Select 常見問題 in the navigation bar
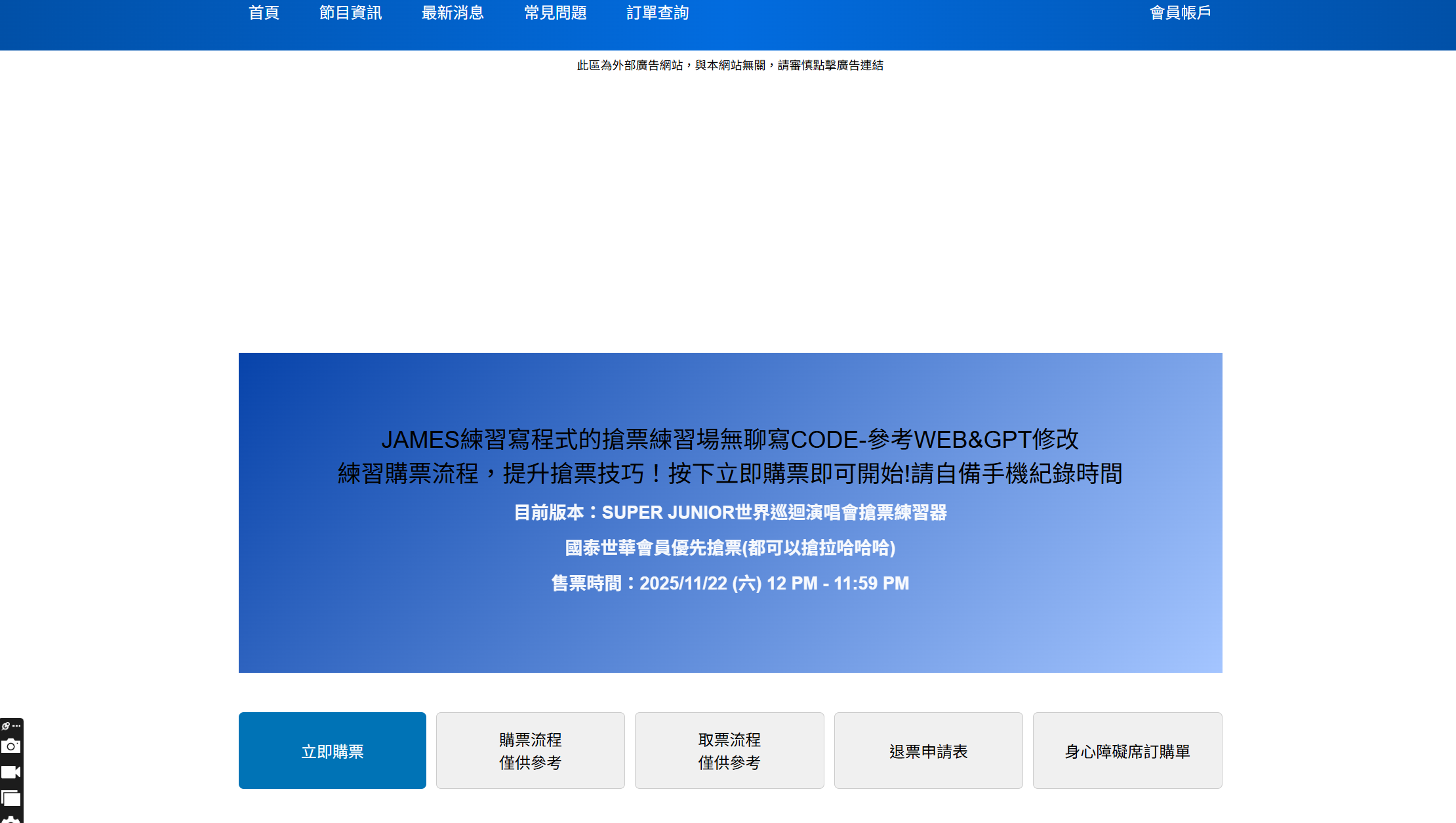Viewport: 1456px width, 823px height. 555,13
